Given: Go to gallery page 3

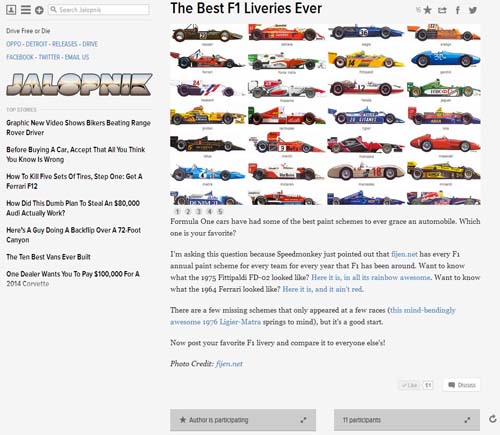Looking at the screenshot, I should point(199,211).
